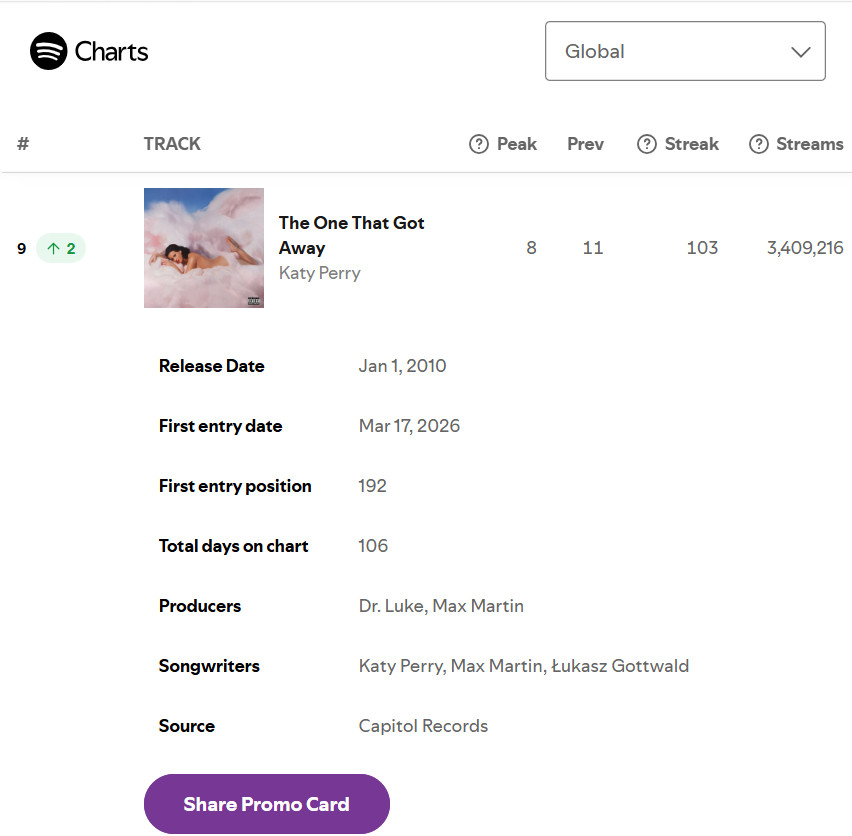Open Katy Perry artist link
This screenshot has height=836, width=852.
pyautogui.click(x=320, y=273)
